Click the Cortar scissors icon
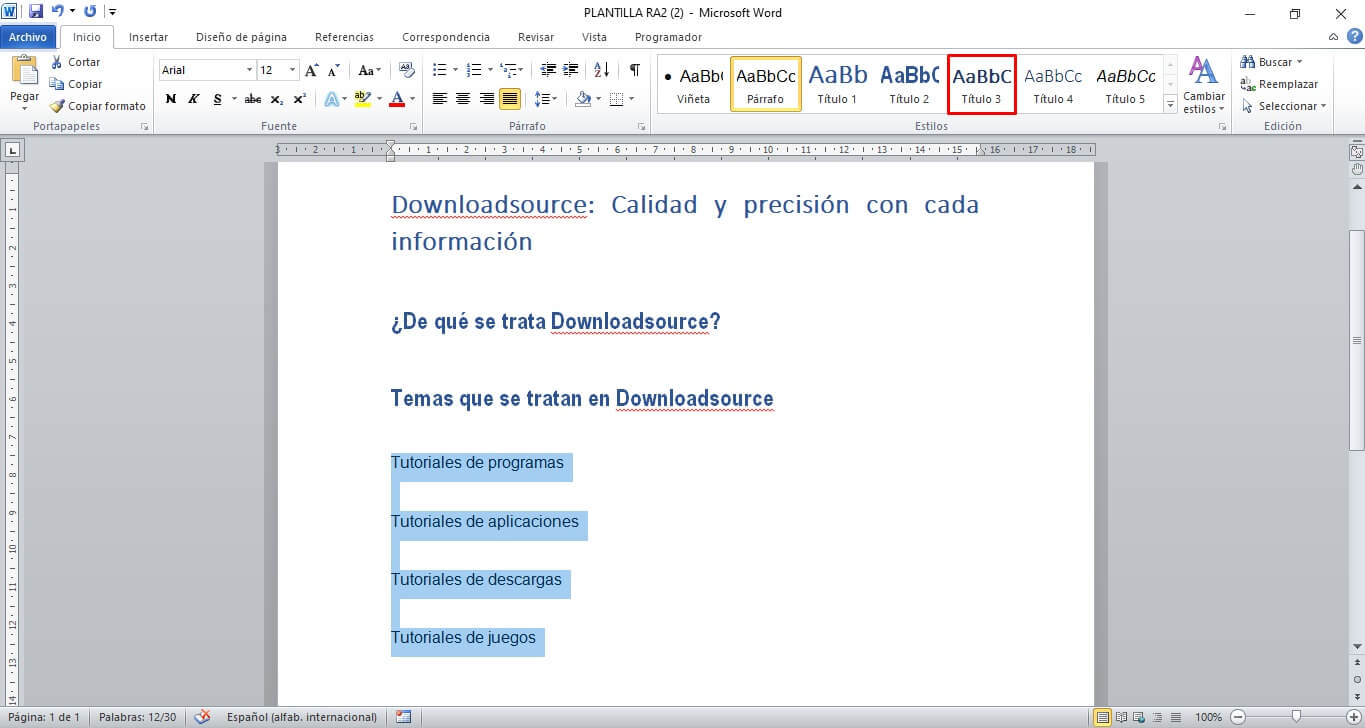 click(x=57, y=62)
